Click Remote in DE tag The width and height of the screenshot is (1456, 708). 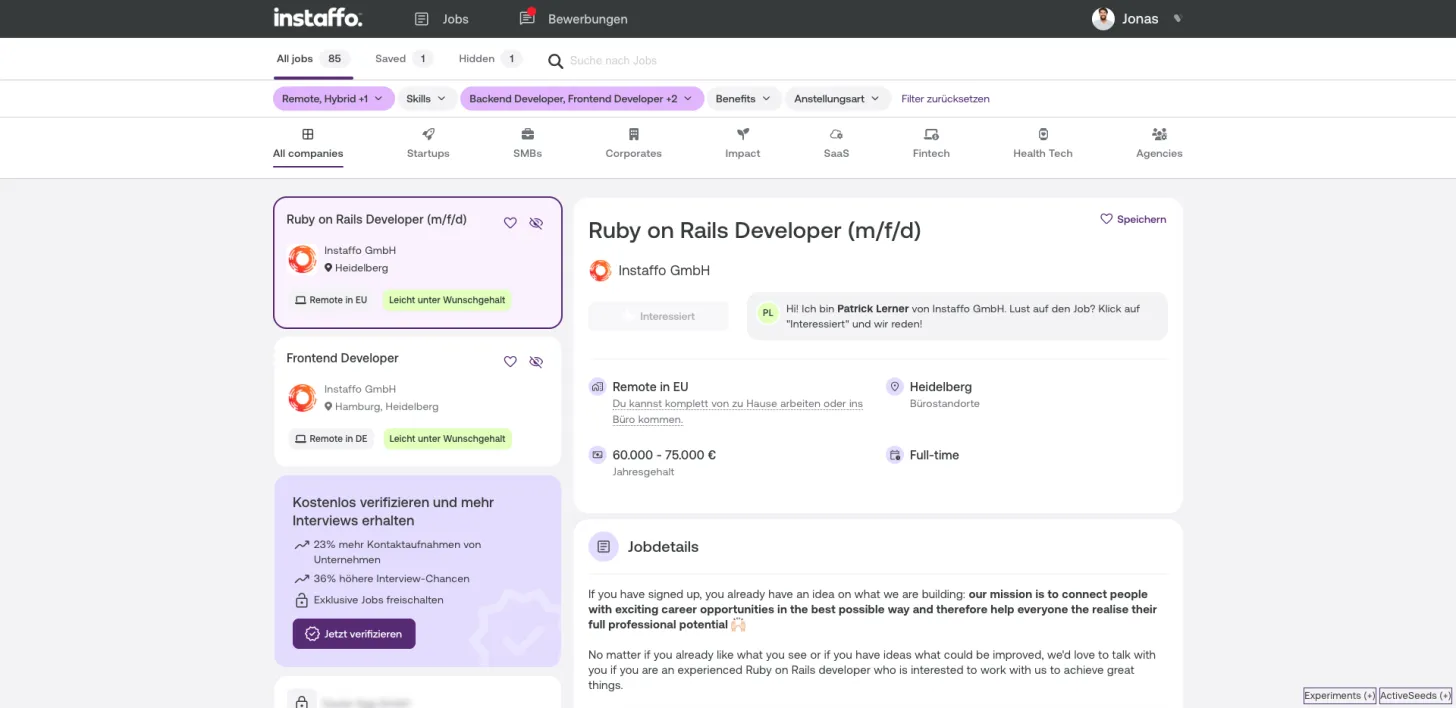[x=330, y=439]
